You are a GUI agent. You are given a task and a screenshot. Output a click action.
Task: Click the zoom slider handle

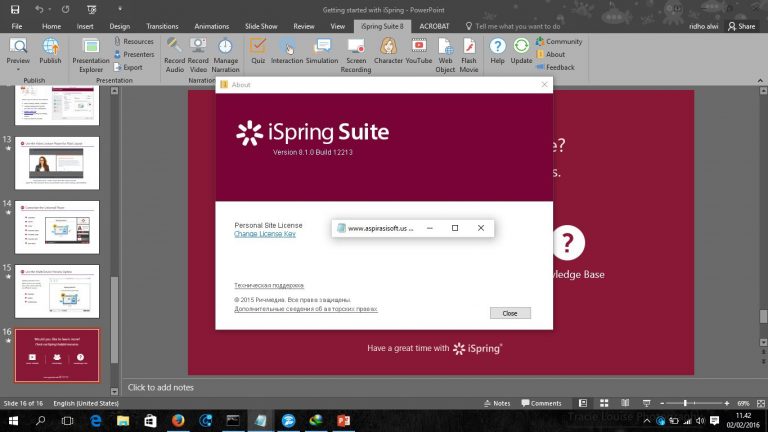pyautogui.click(x=685, y=403)
